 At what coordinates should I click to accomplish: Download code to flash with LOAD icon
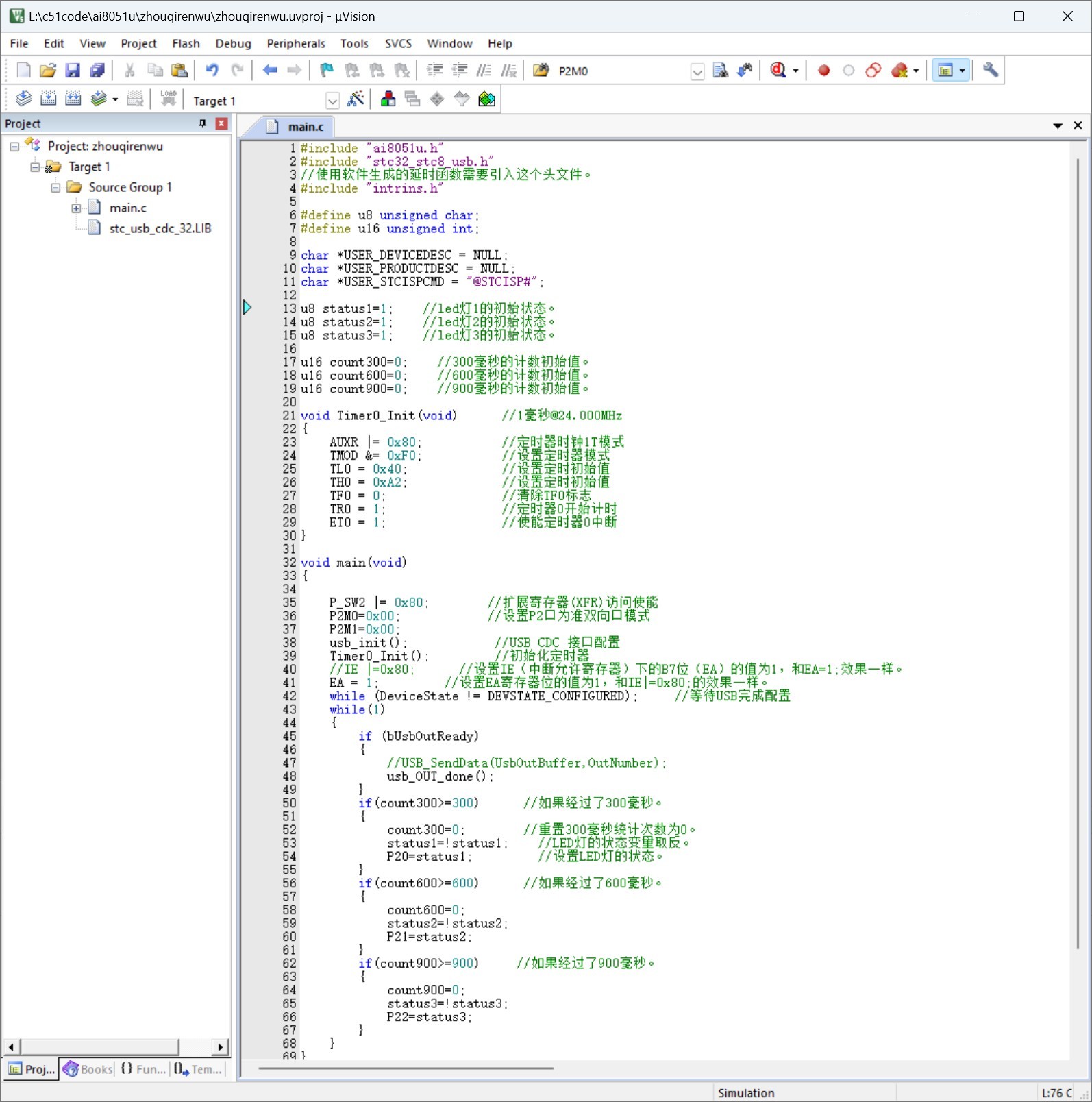click(169, 99)
